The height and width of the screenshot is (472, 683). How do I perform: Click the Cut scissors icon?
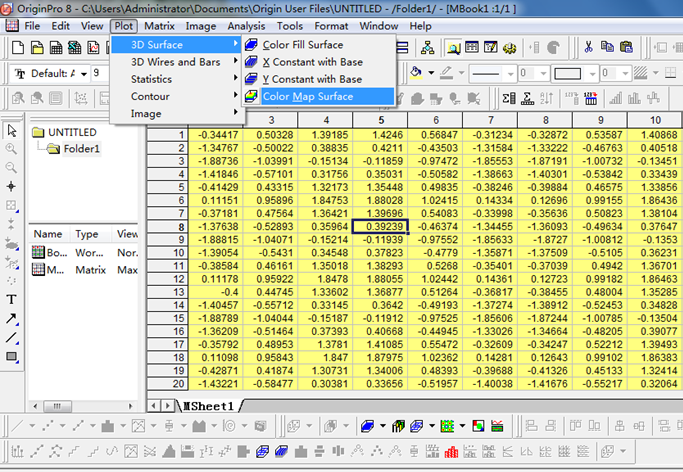(588, 47)
